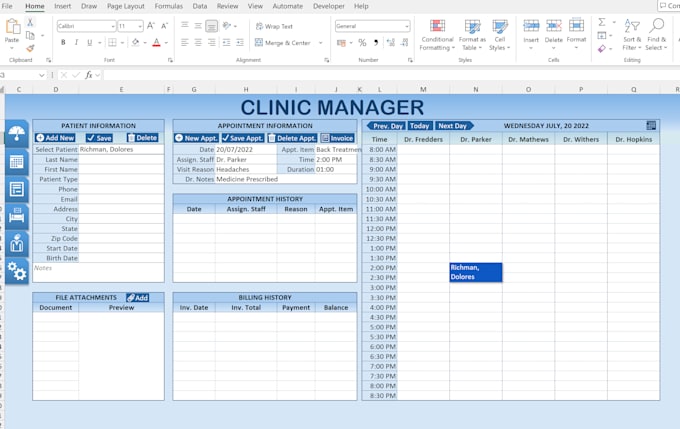Open Cell Styles gallery
Viewport: 680px width, 429px height.
[x=500, y=35]
